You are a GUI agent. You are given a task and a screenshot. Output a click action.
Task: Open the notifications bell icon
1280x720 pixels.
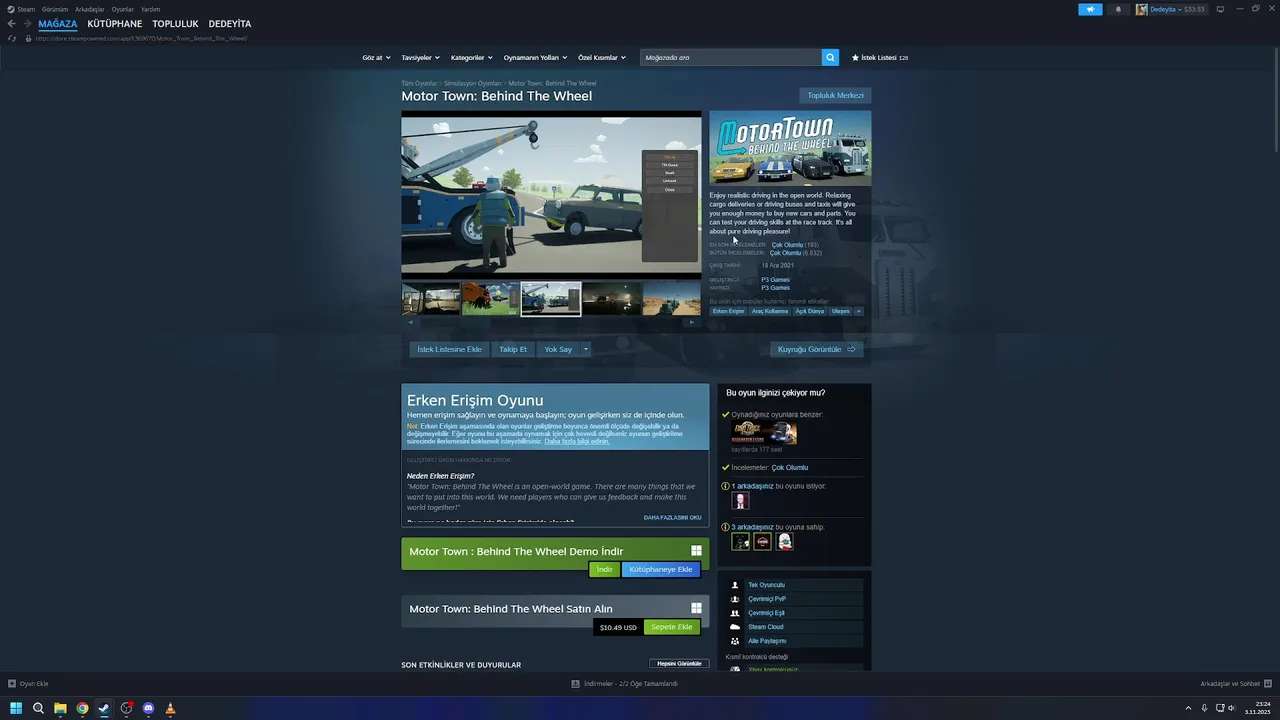[1118, 9]
